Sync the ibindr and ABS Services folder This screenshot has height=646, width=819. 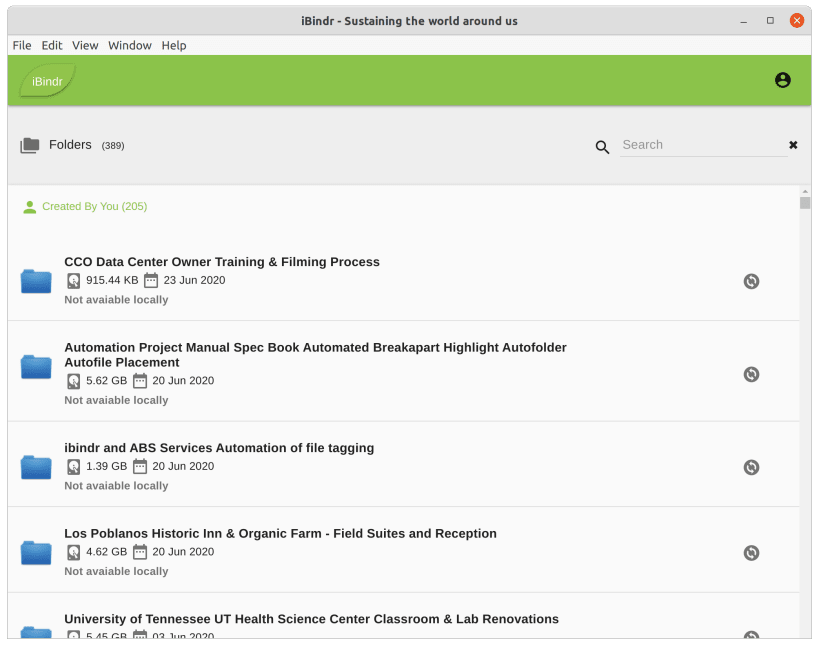(751, 467)
